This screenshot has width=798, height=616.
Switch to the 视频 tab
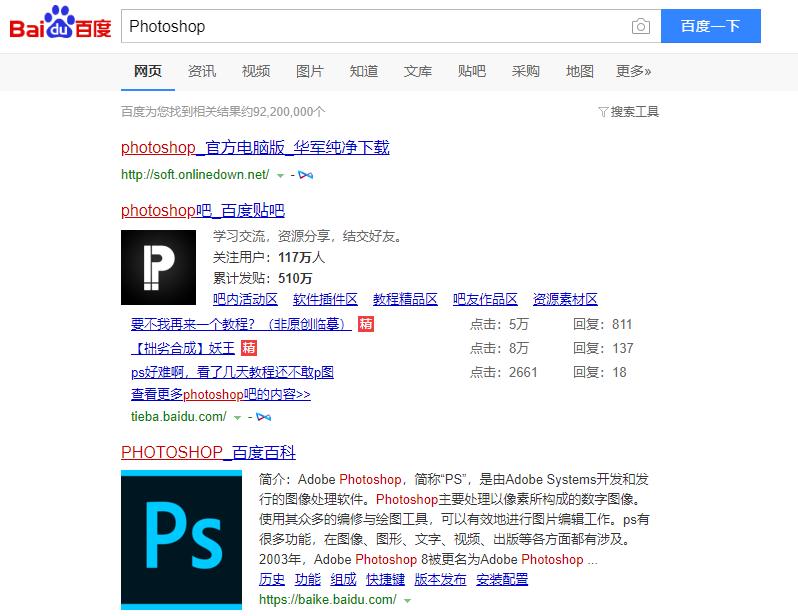point(256,71)
